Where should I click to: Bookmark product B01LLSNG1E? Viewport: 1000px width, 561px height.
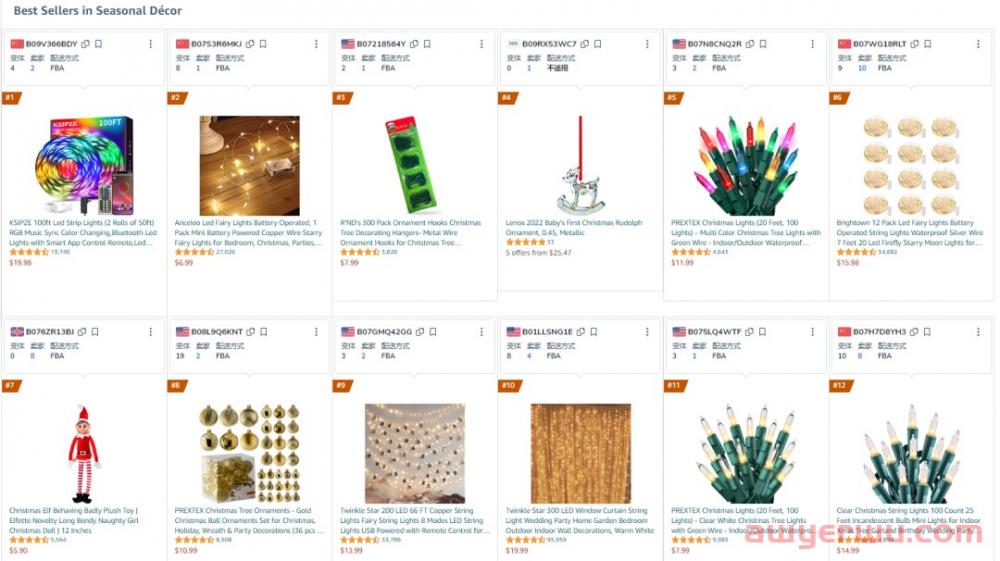click(594, 332)
